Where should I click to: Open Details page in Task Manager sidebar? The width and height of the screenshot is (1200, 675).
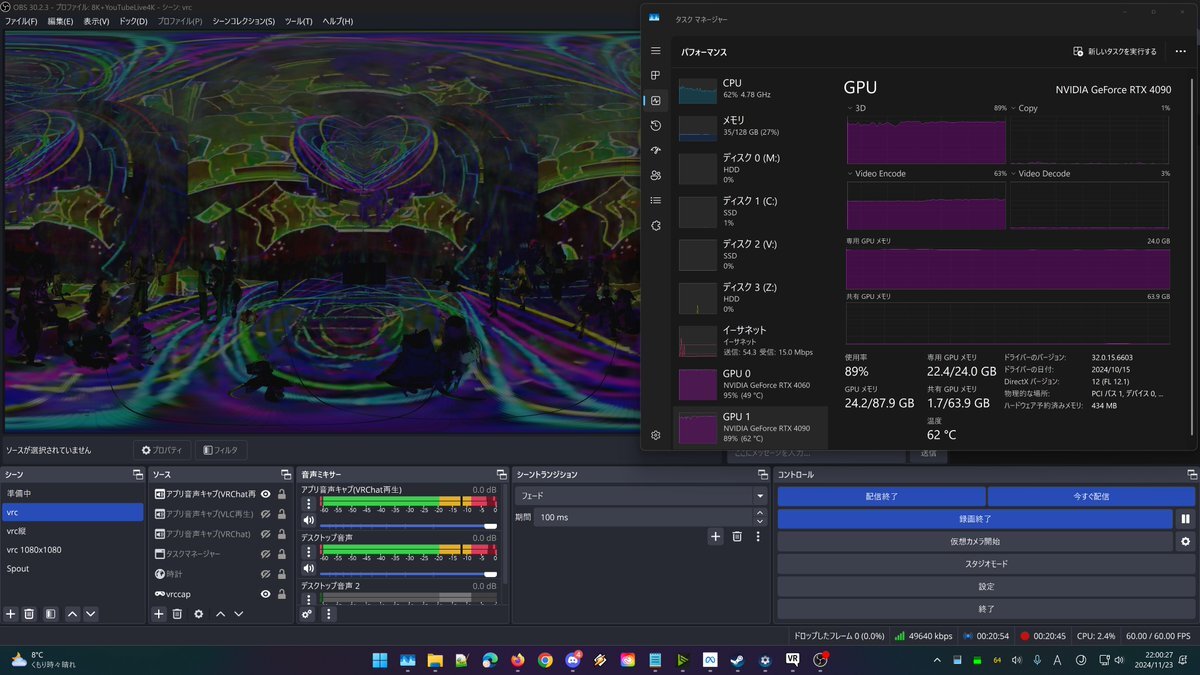coord(656,200)
